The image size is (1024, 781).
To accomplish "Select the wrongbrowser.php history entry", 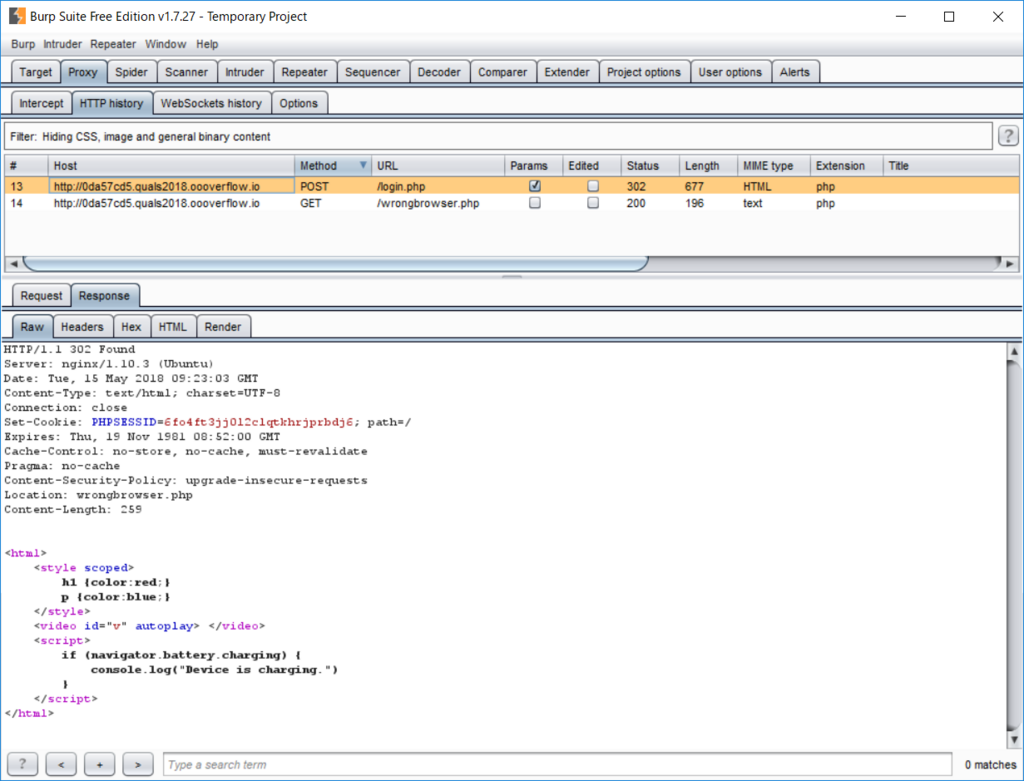I will [x=512, y=203].
